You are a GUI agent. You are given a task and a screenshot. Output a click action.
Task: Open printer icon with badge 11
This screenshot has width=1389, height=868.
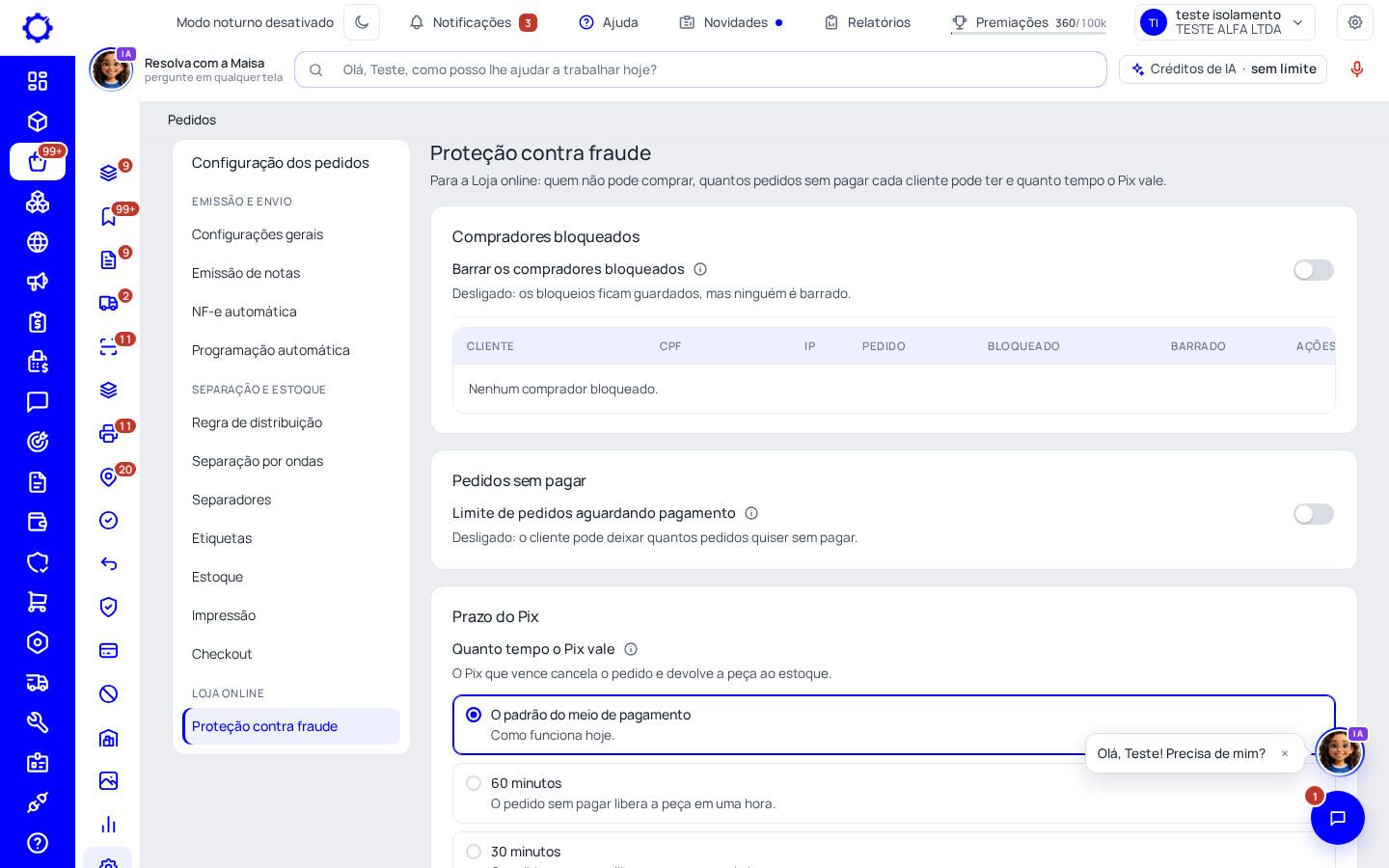click(109, 433)
